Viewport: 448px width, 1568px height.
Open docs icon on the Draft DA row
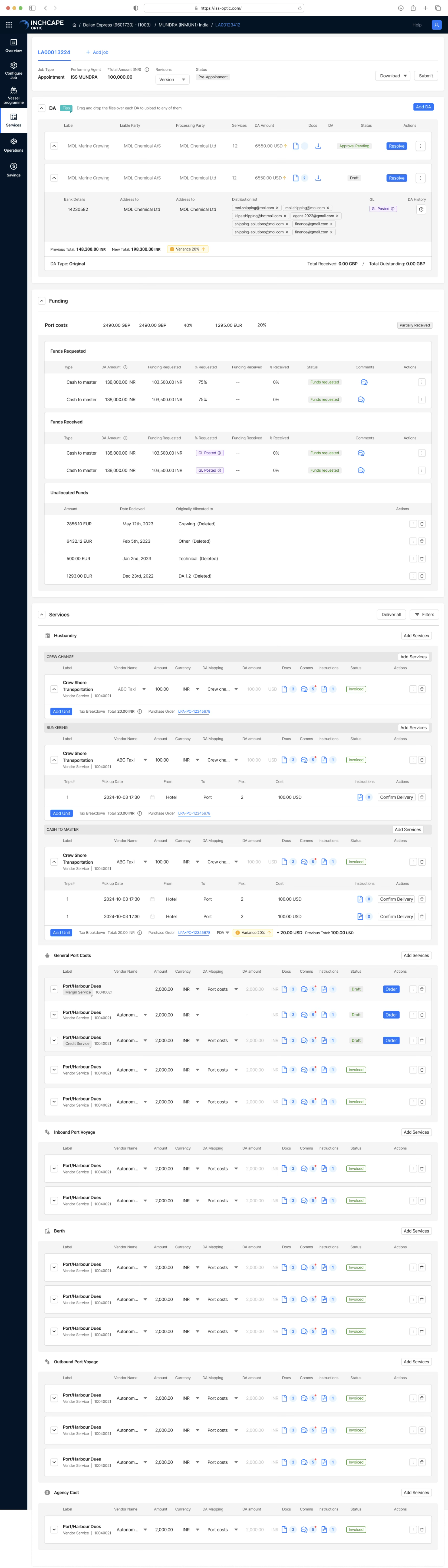296,178
